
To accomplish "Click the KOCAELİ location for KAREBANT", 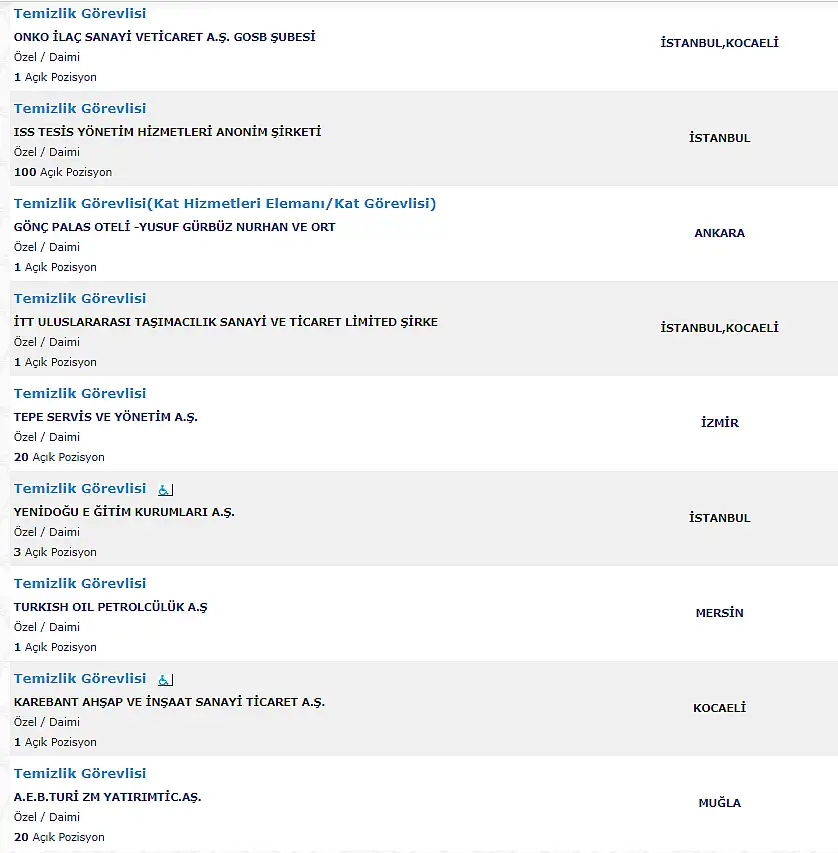I will [x=719, y=708].
